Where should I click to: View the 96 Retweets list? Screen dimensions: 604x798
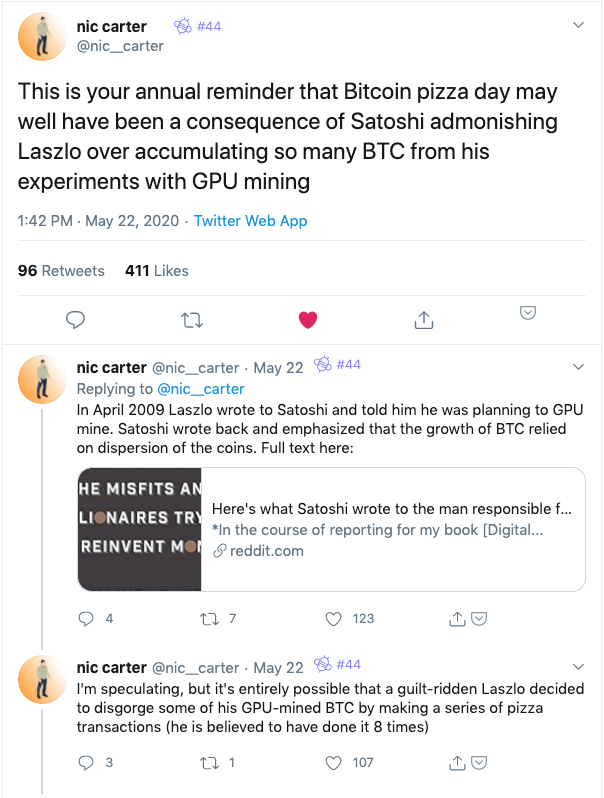coord(61,271)
